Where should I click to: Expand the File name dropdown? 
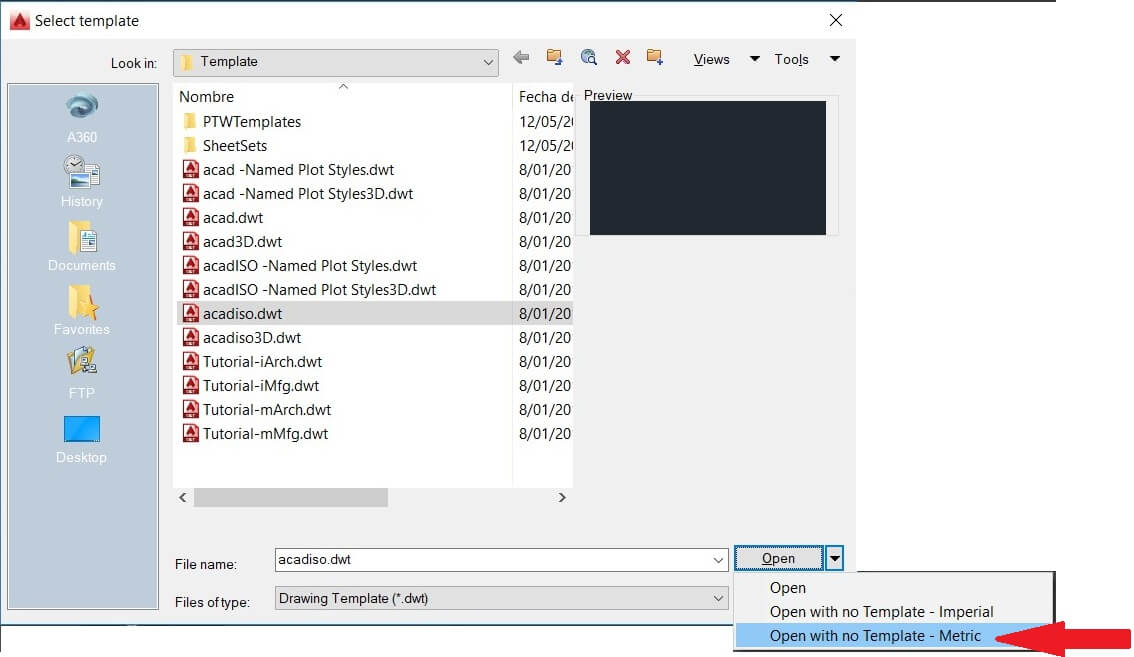coord(718,560)
